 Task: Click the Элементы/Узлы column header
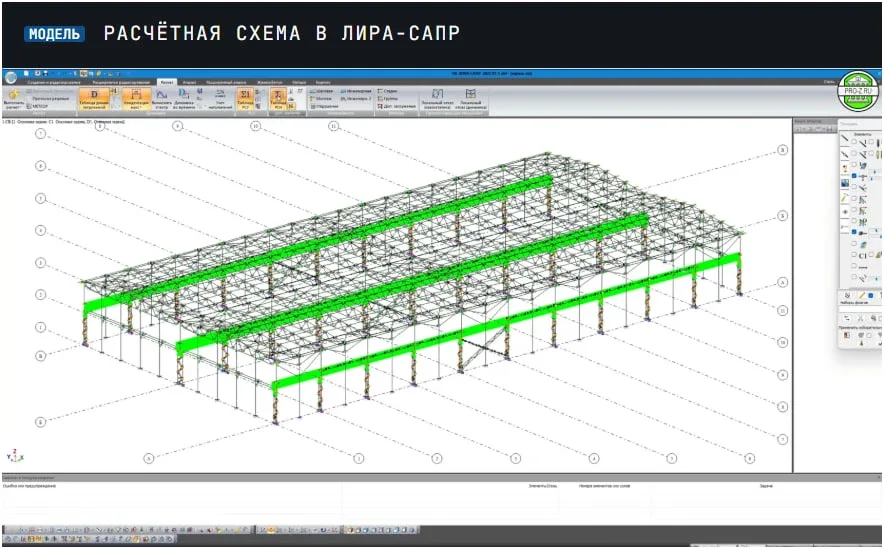pos(542,485)
